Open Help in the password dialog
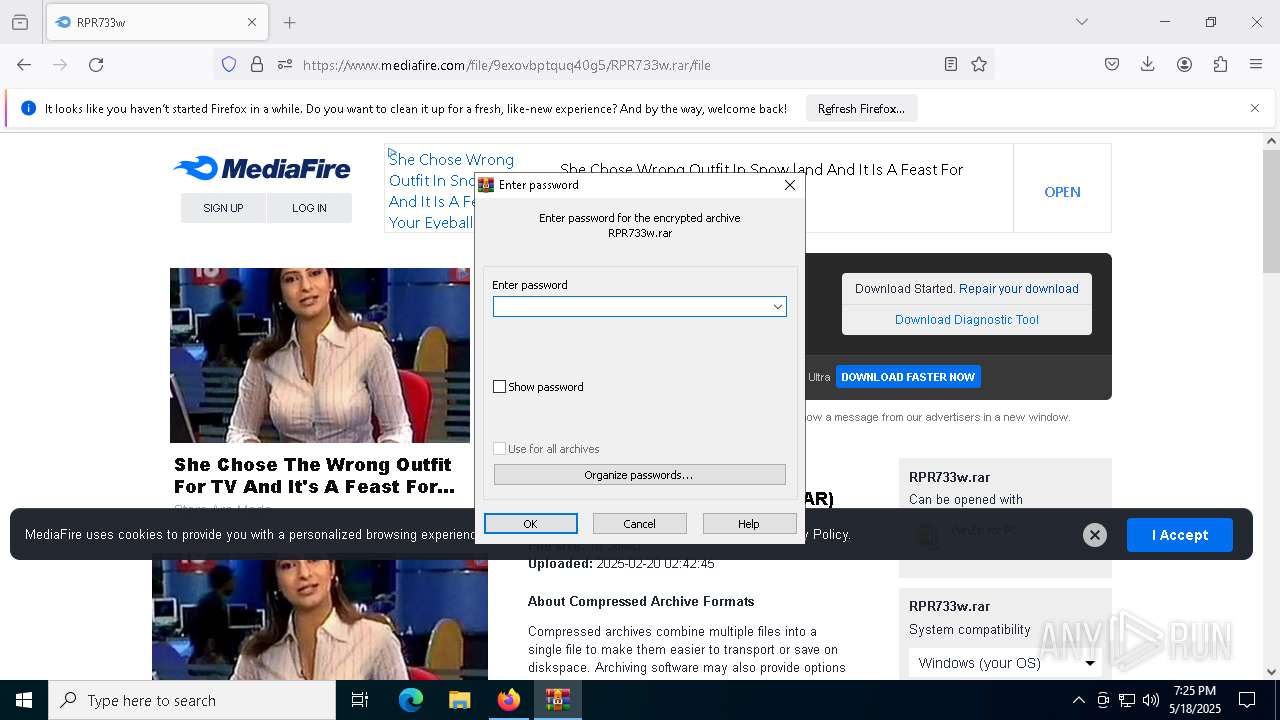 point(749,524)
